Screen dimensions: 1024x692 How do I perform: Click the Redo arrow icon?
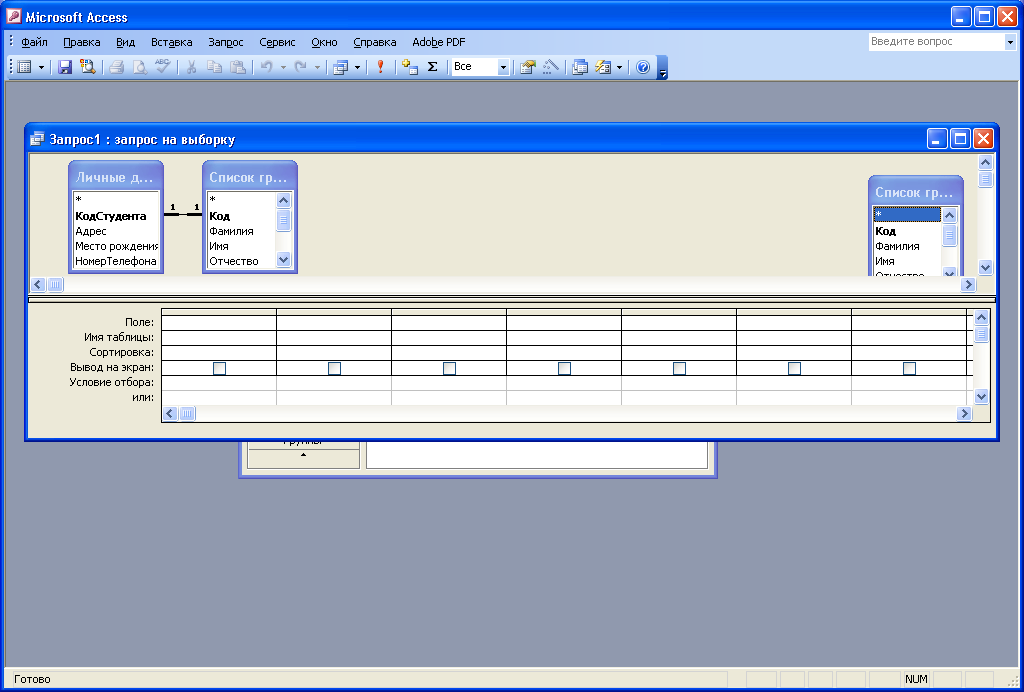(x=300, y=67)
